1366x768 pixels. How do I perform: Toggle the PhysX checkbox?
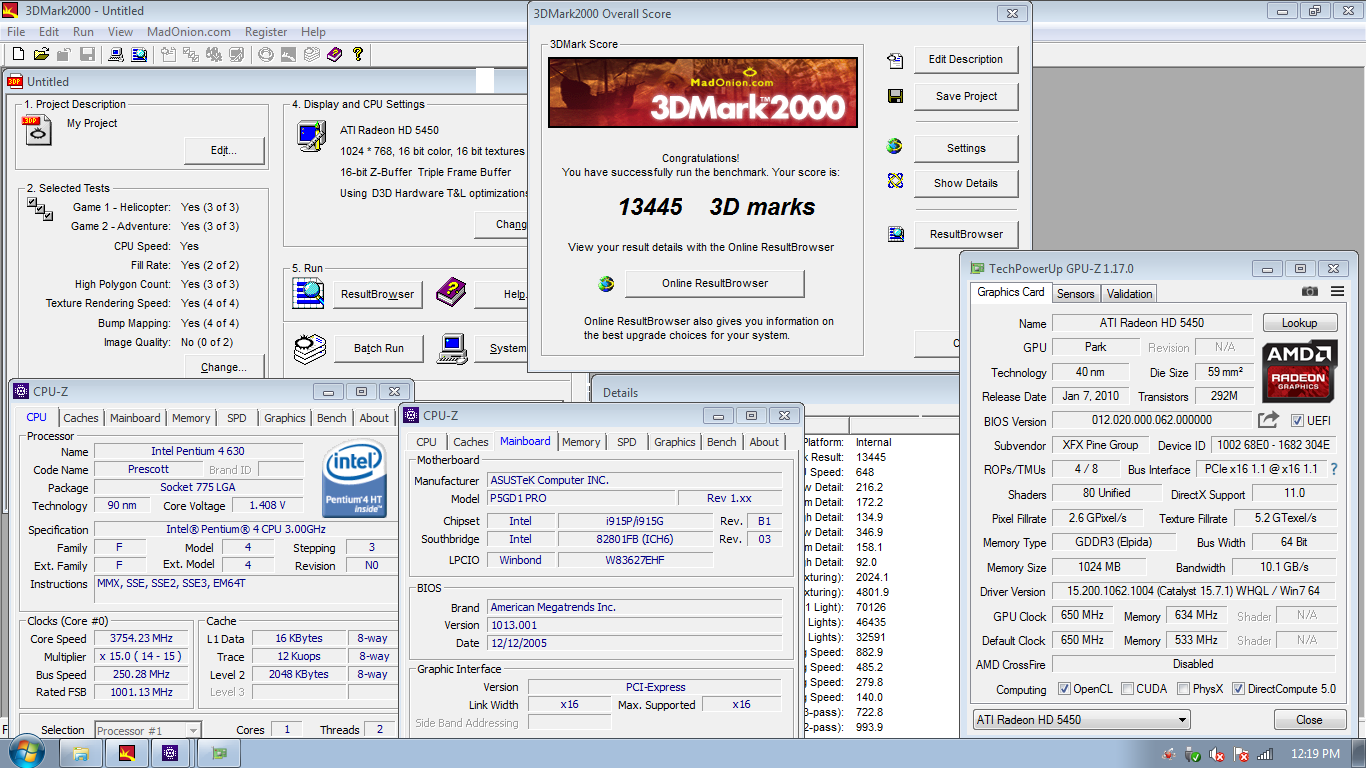1184,689
